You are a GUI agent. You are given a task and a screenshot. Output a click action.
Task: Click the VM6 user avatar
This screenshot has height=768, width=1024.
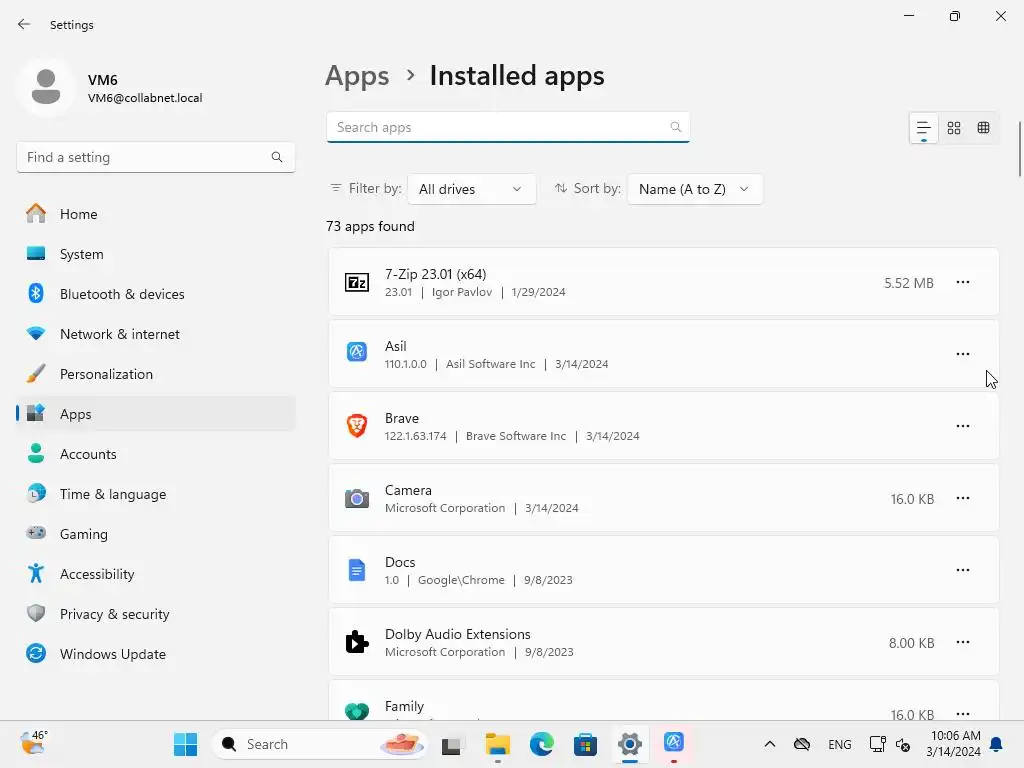point(46,87)
